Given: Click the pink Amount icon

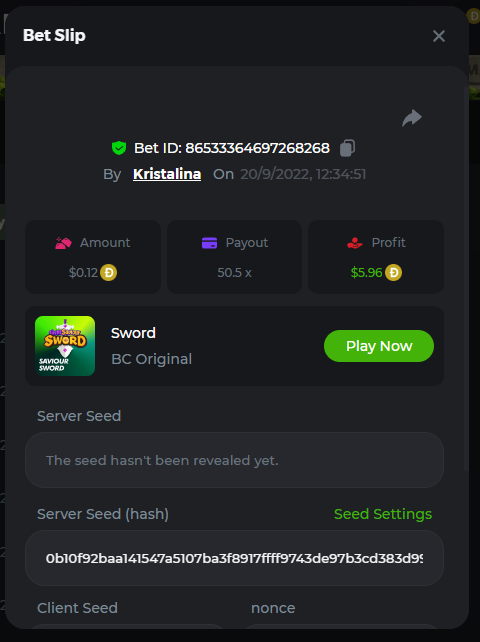Looking at the screenshot, I should [x=63, y=243].
